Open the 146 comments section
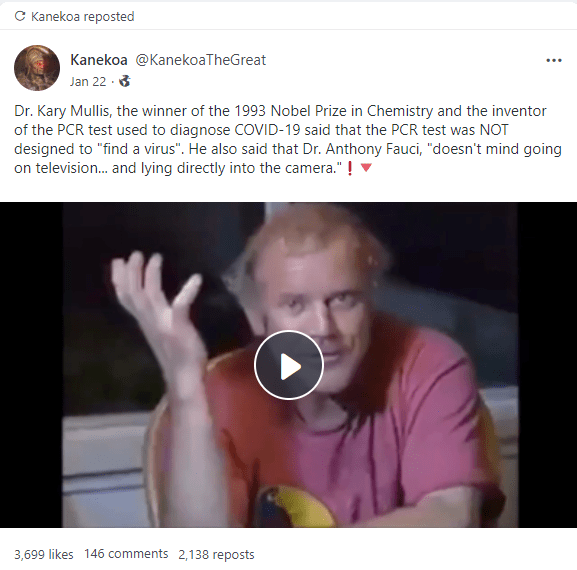This screenshot has width=577, height=570. pos(126,554)
